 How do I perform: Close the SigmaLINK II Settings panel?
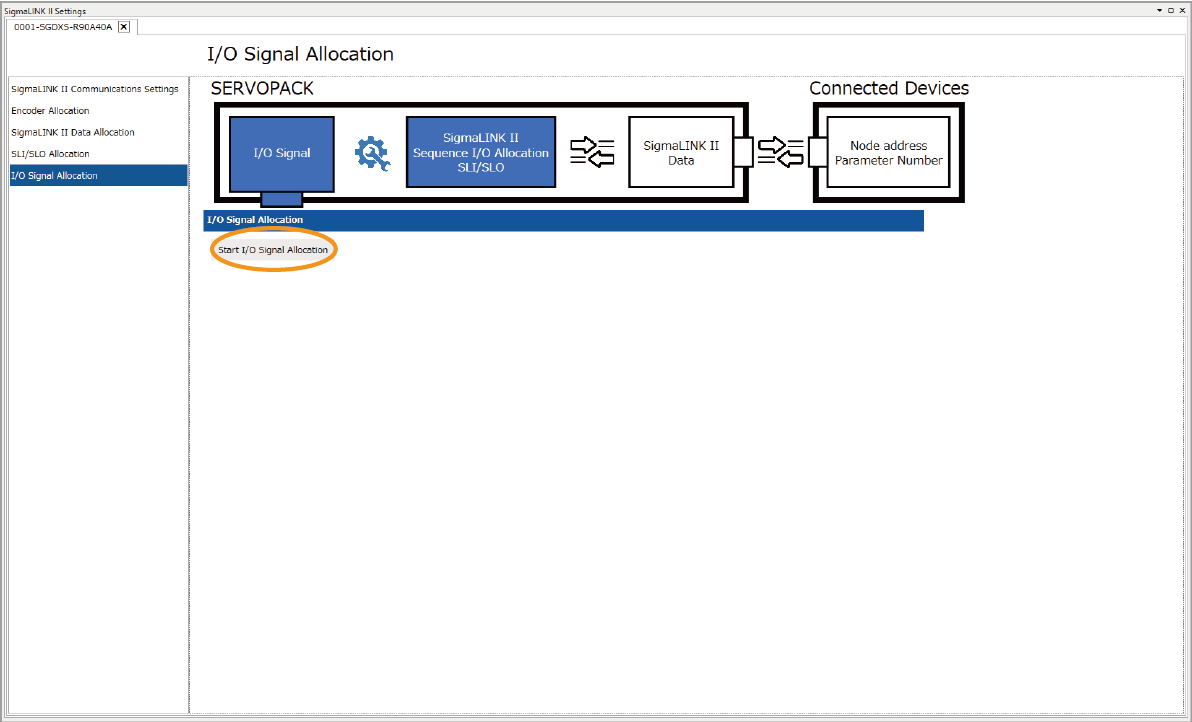point(1182,10)
